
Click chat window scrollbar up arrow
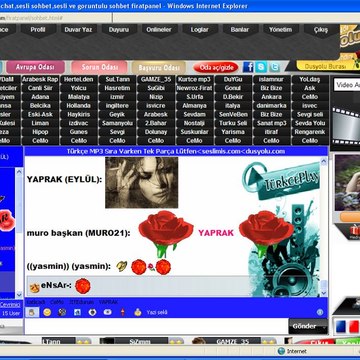pyautogui.click(x=324, y=161)
